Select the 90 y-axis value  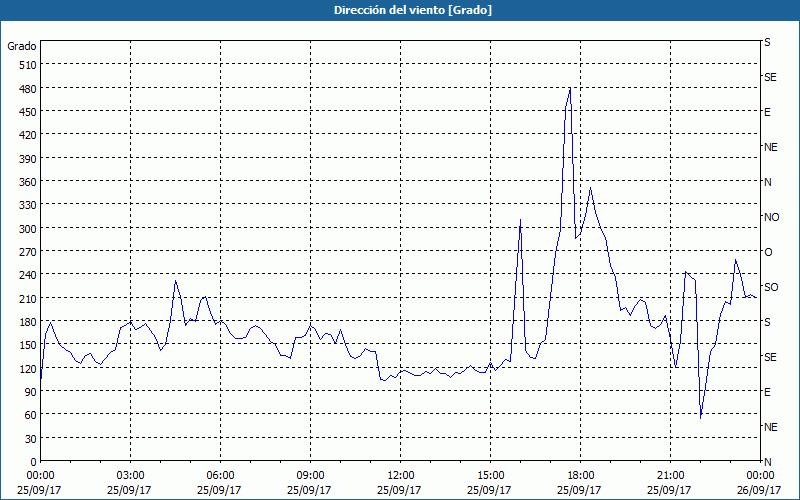(x=31, y=391)
